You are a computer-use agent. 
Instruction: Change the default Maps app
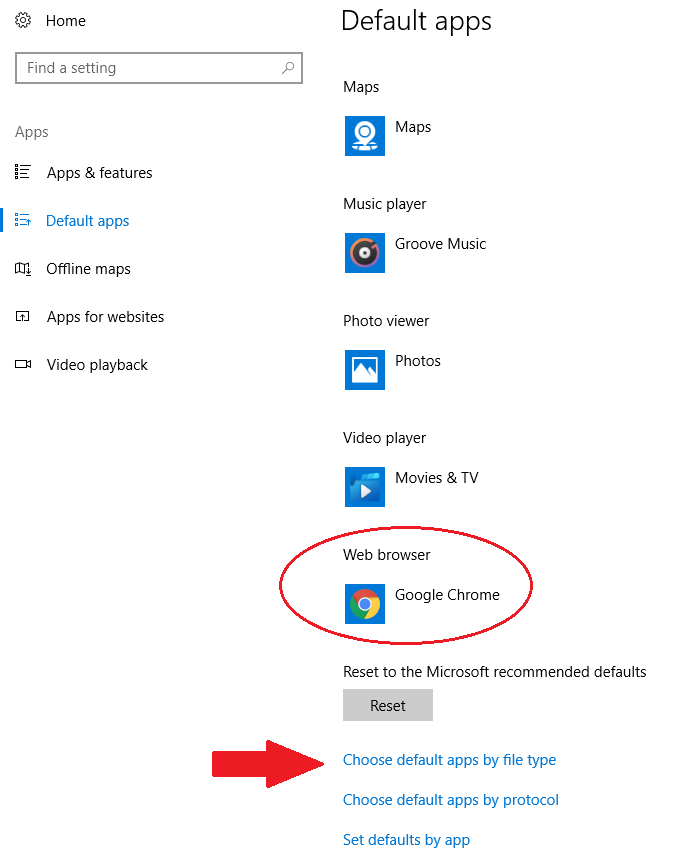pos(413,127)
